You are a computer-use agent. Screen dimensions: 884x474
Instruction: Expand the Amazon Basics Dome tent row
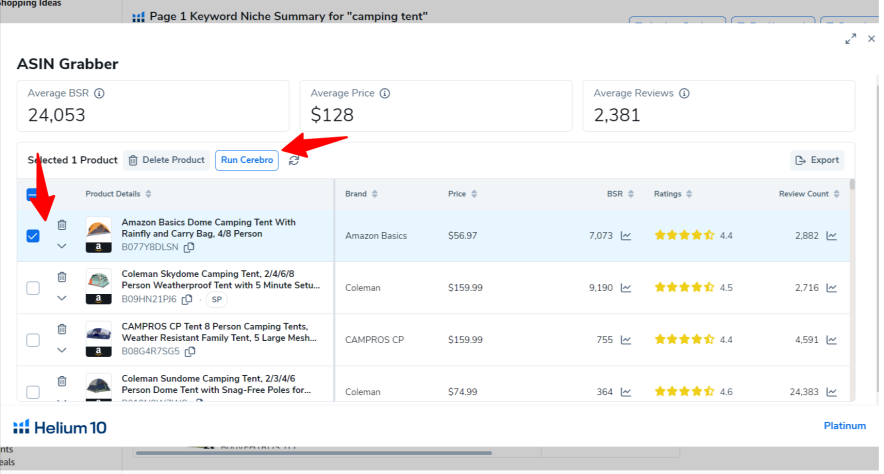(62, 246)
